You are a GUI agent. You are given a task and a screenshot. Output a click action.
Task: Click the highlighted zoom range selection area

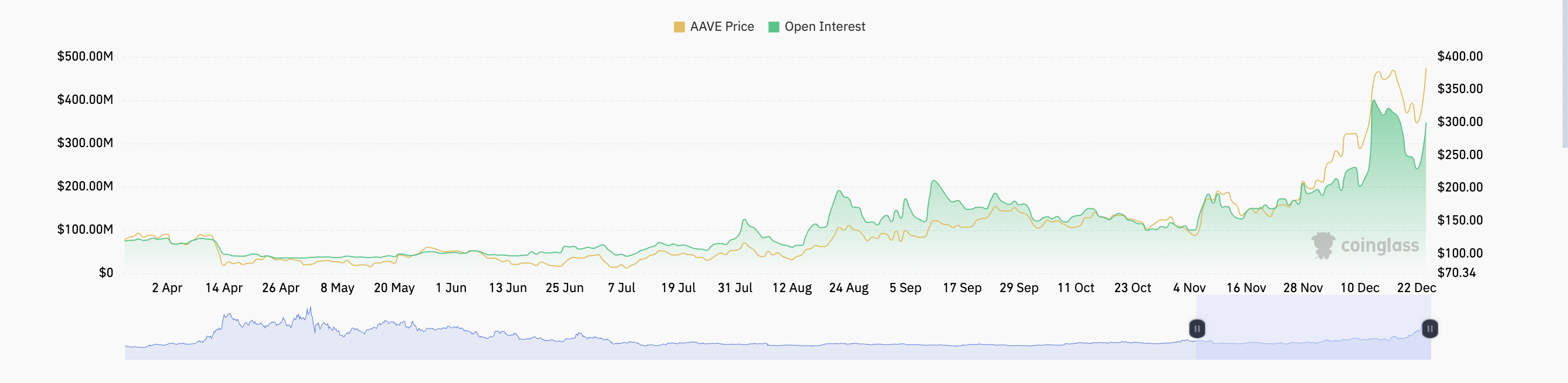coord(1313,328)
